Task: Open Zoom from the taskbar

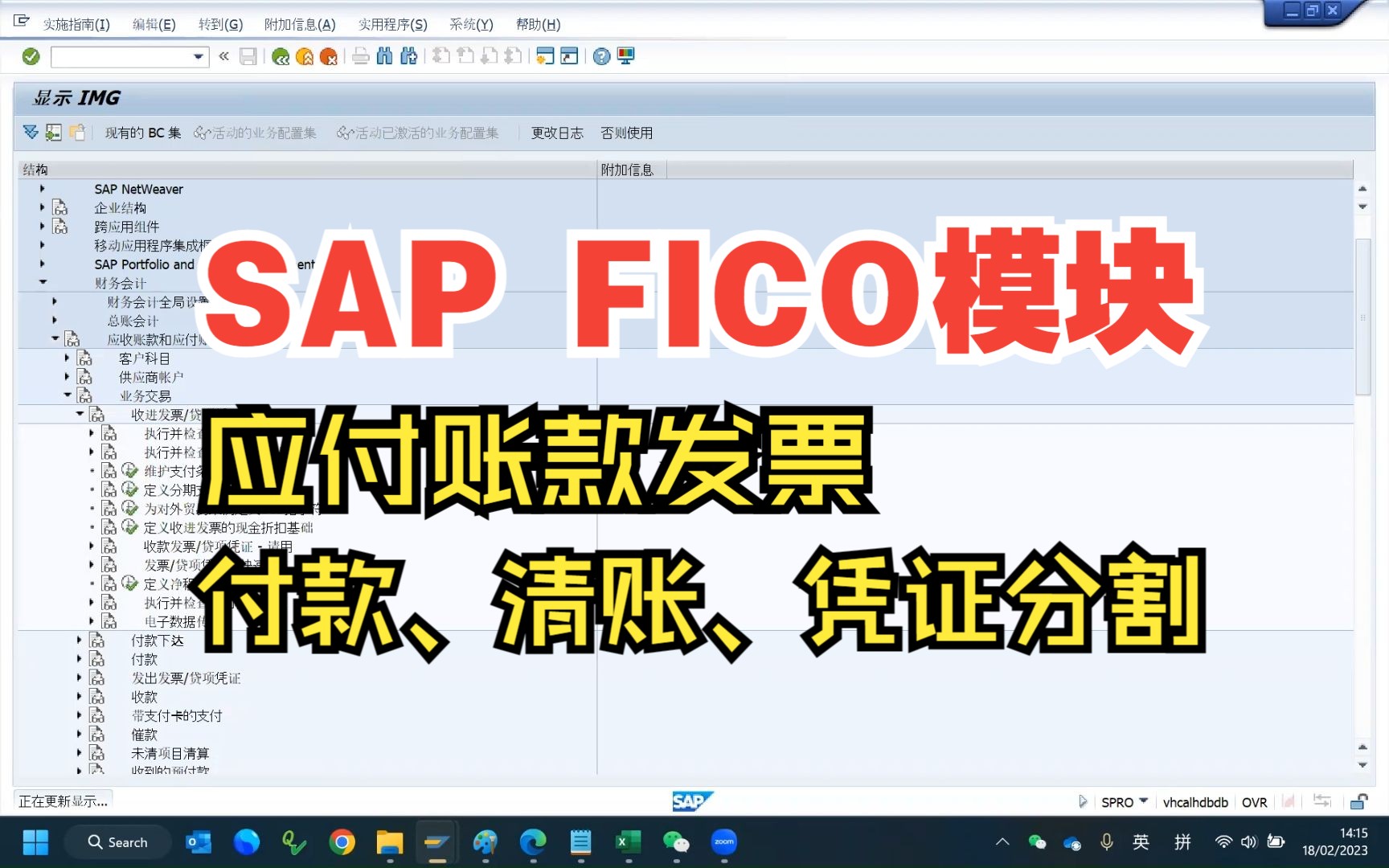Action: [724, 842]
